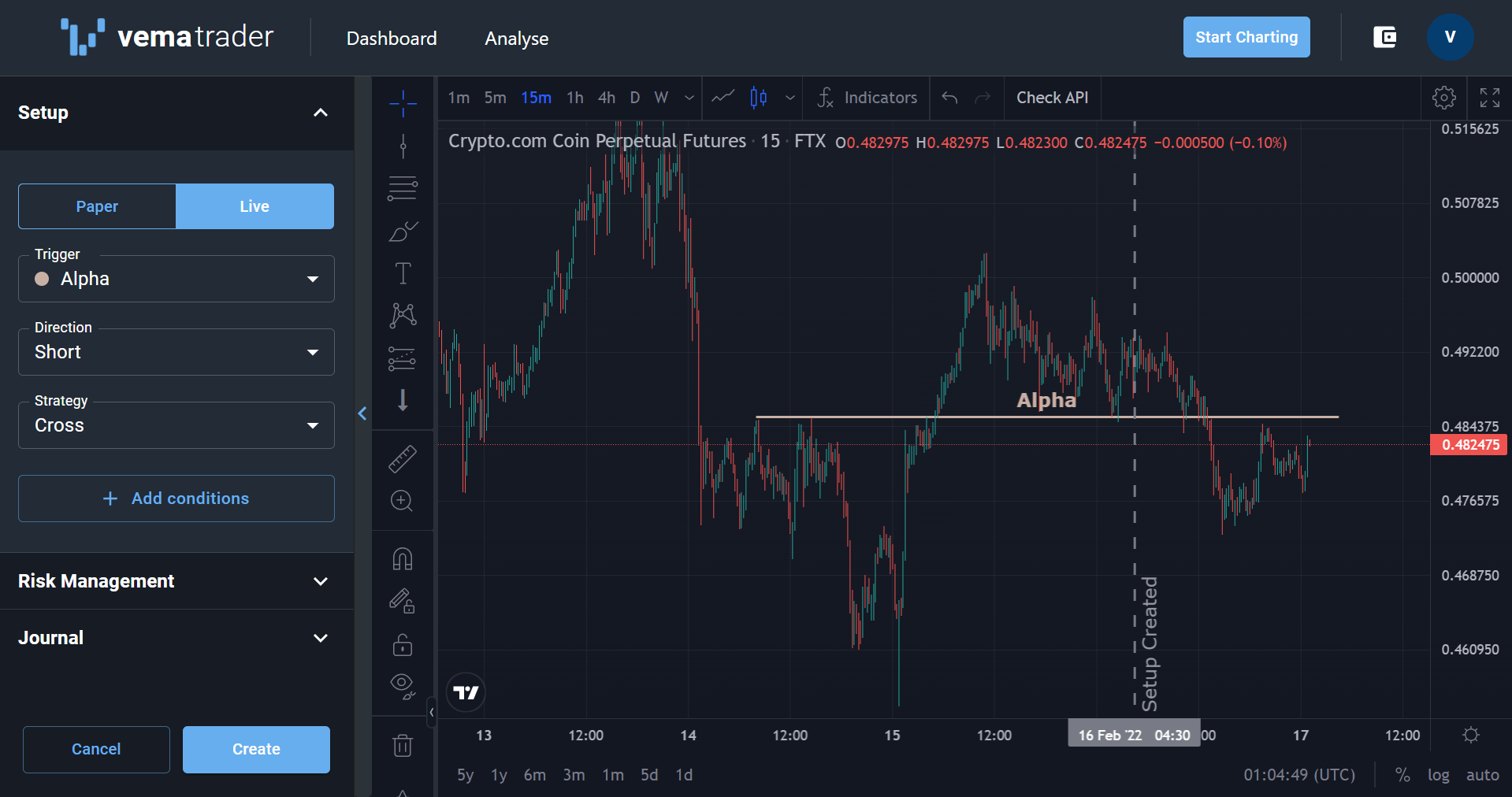Hide all drawings with eye icon
Screen dimensions: 1512x797
coord(403,686)
